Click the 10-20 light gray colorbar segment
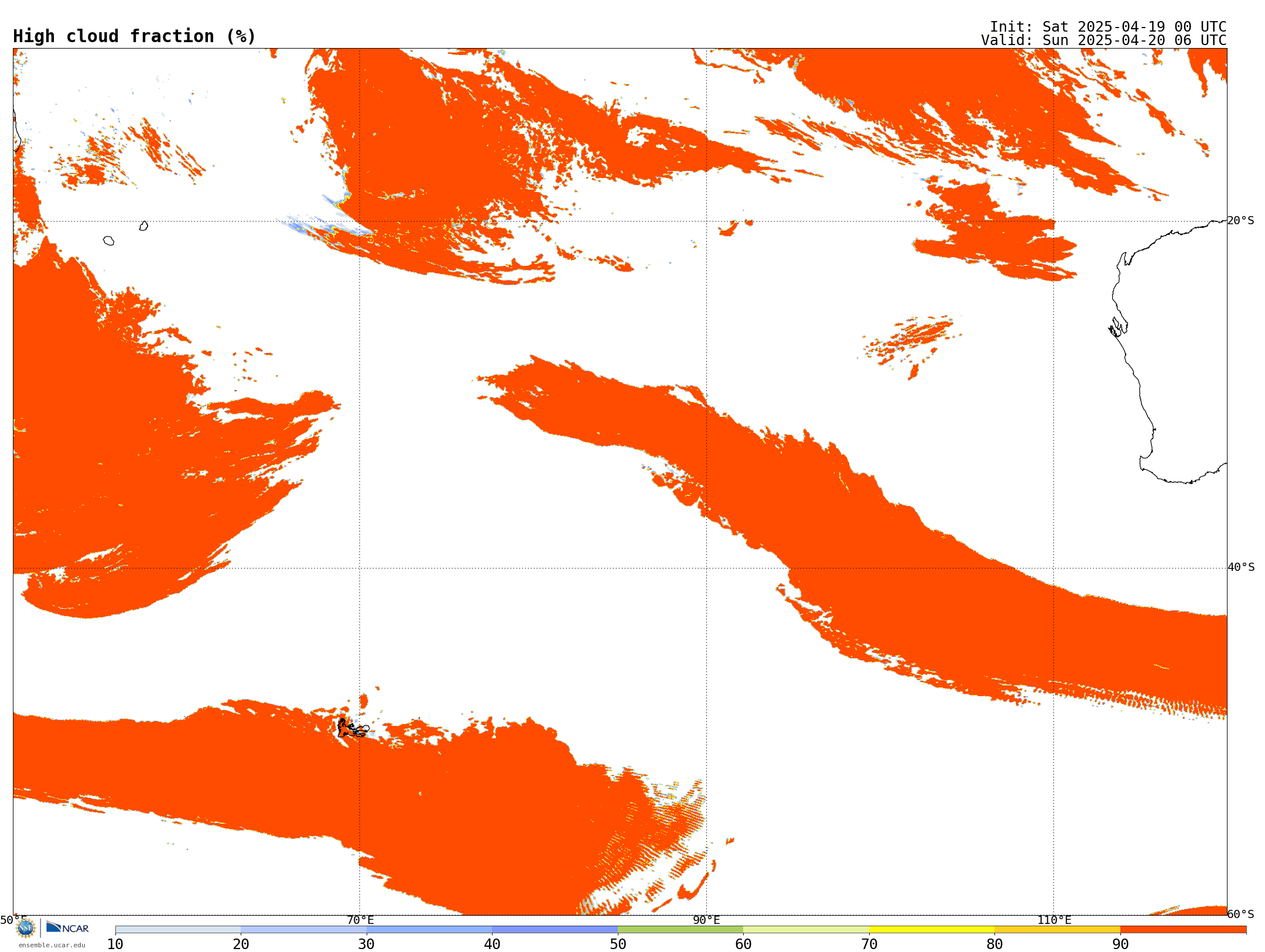1265x952 pixels. point(178,930)
